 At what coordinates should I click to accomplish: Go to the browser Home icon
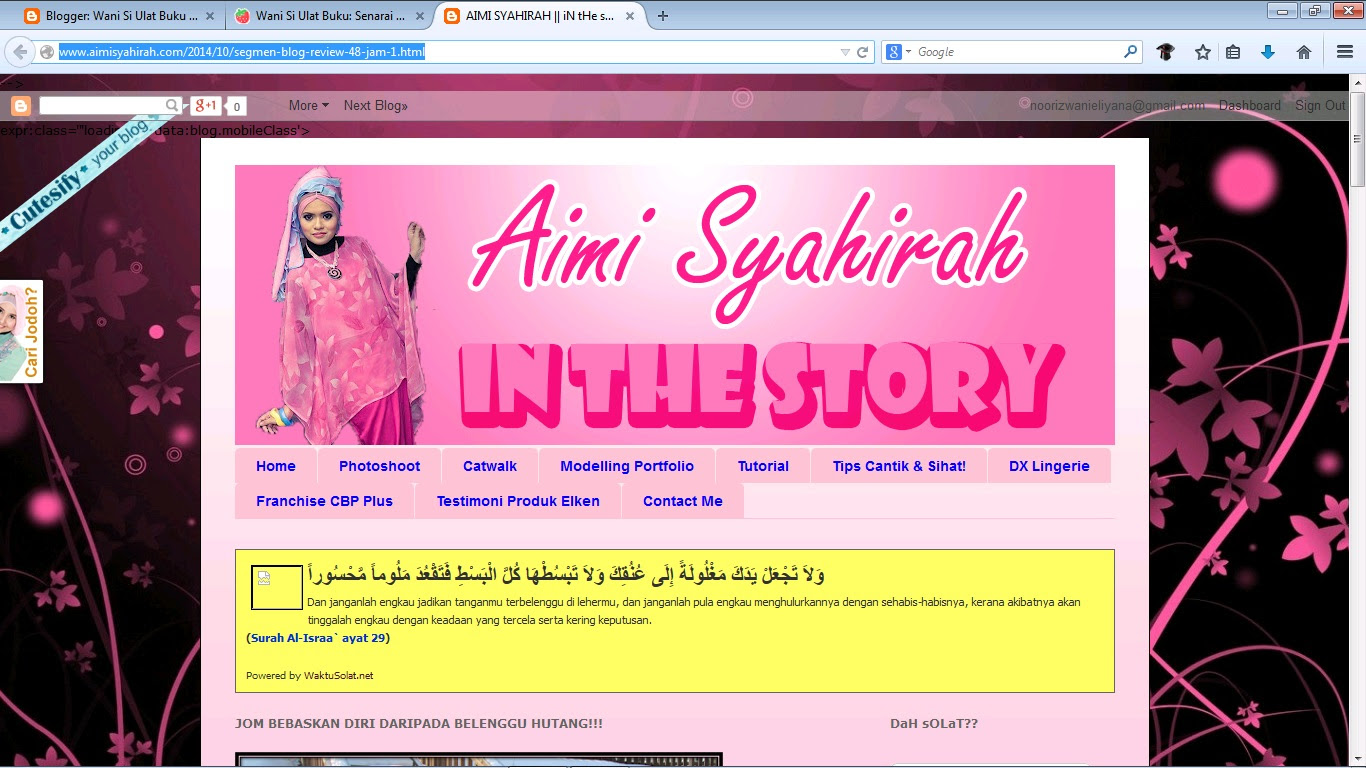1304,52
